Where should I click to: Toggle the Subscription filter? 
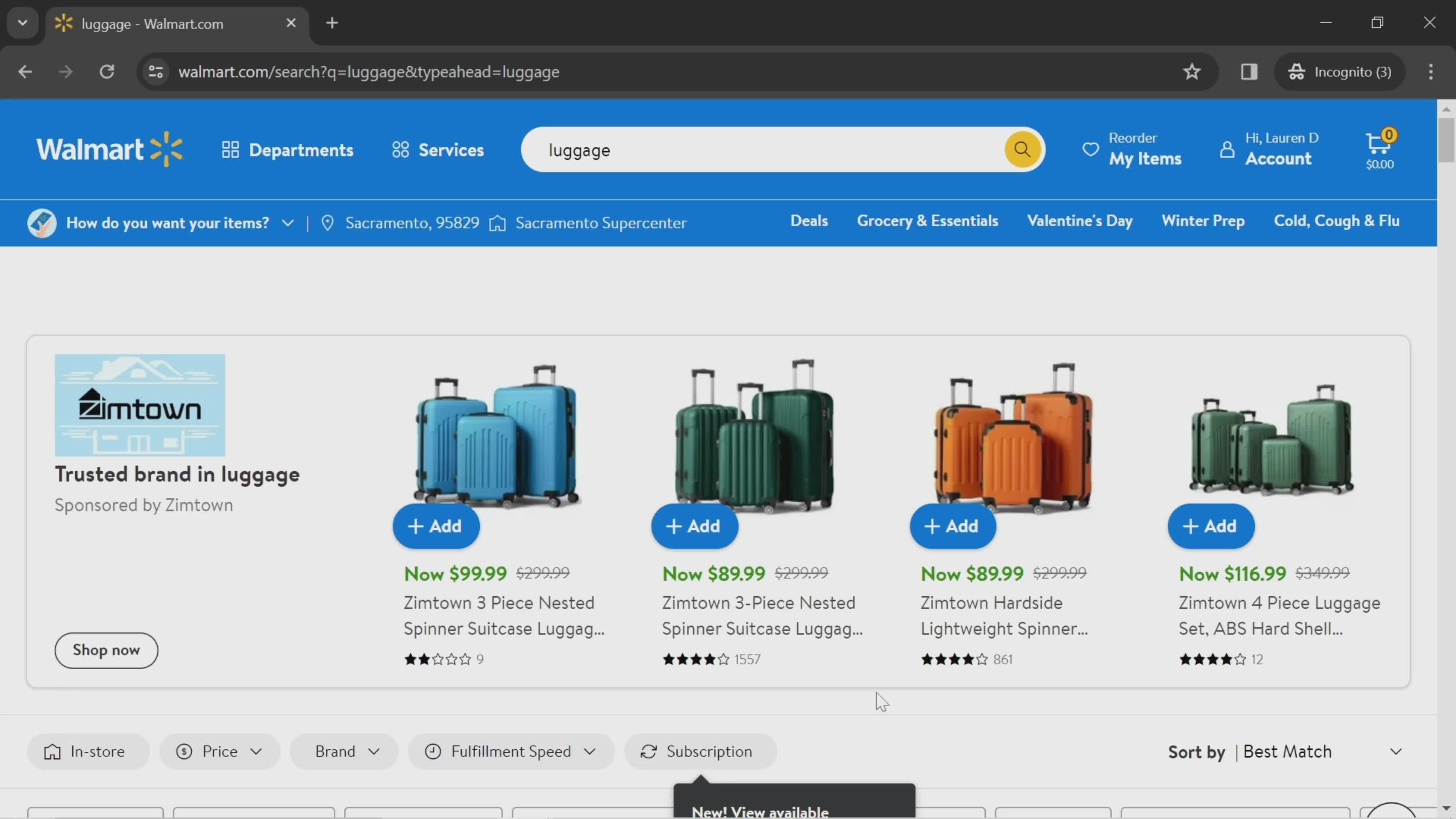pos(700,751)
